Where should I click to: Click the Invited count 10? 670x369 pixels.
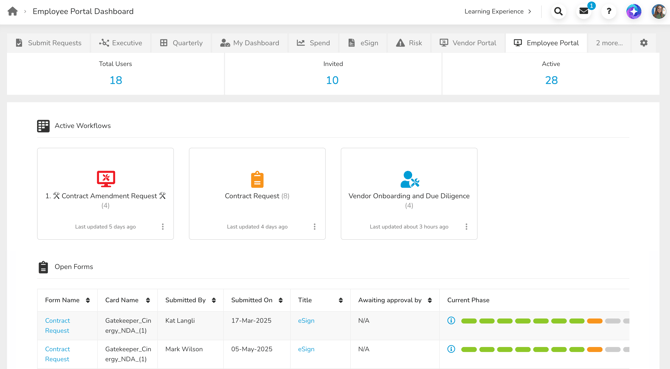coord(332,80)
